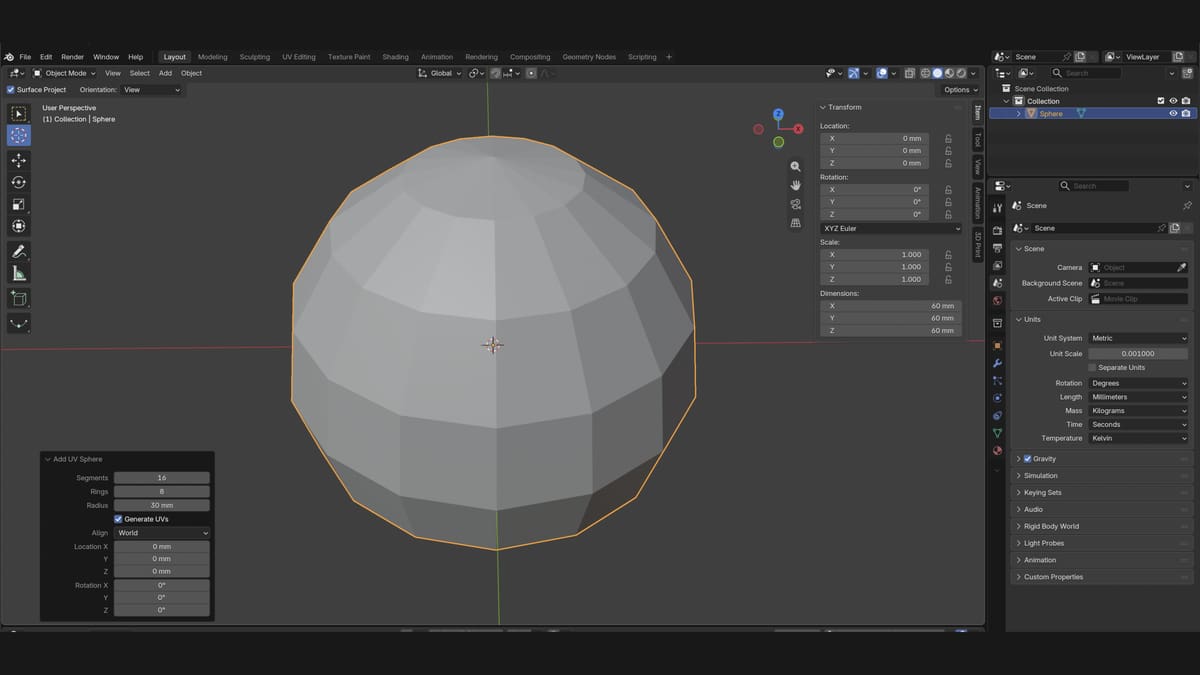Screen dimensions: 1200x675
Task: Open the Tool properties tab icon
Action: coord(997,208)
